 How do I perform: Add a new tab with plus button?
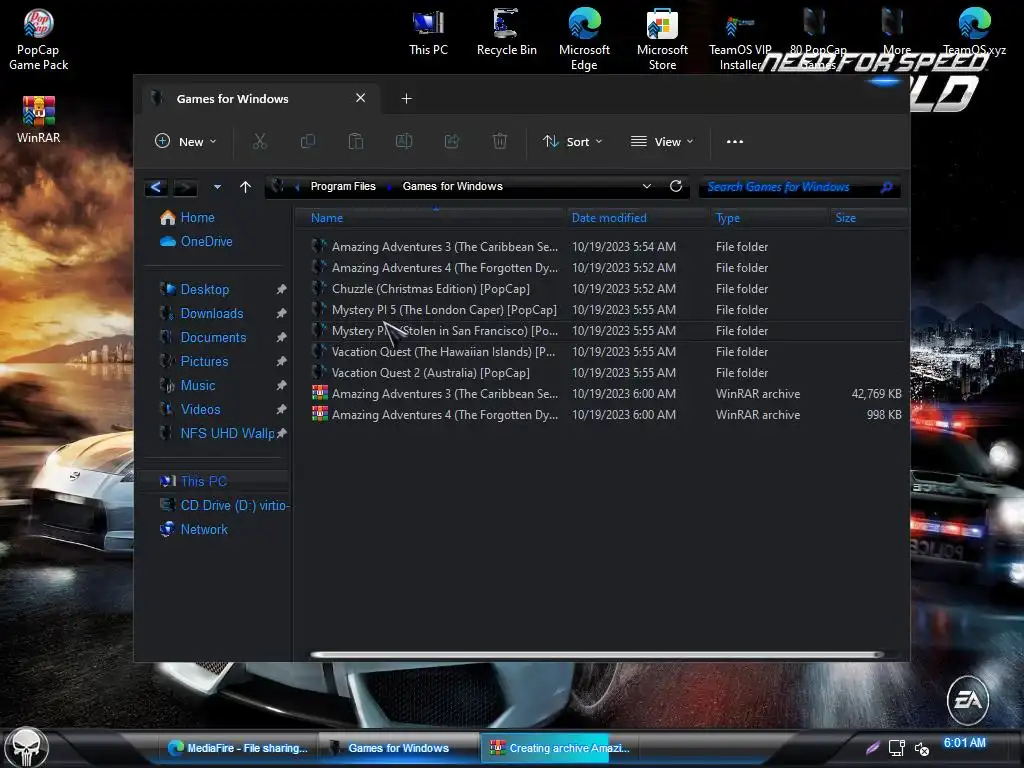tap(406, 99)
